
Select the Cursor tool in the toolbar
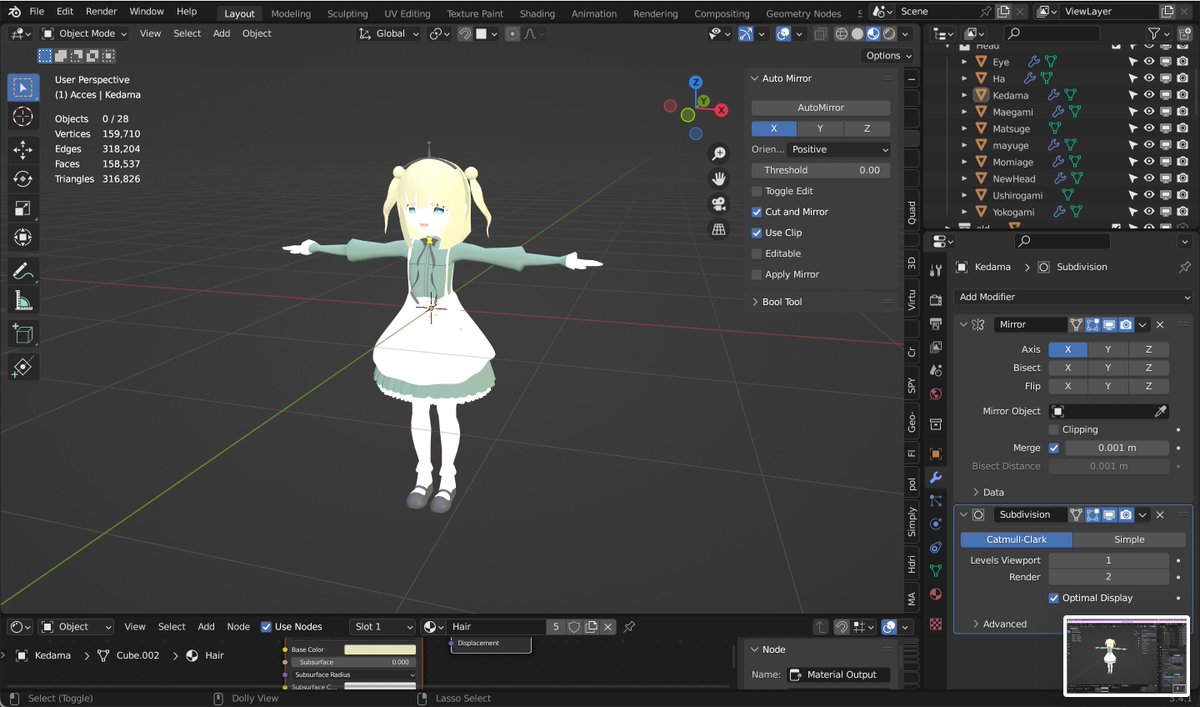pyautogui.click(x=23, y=117)
